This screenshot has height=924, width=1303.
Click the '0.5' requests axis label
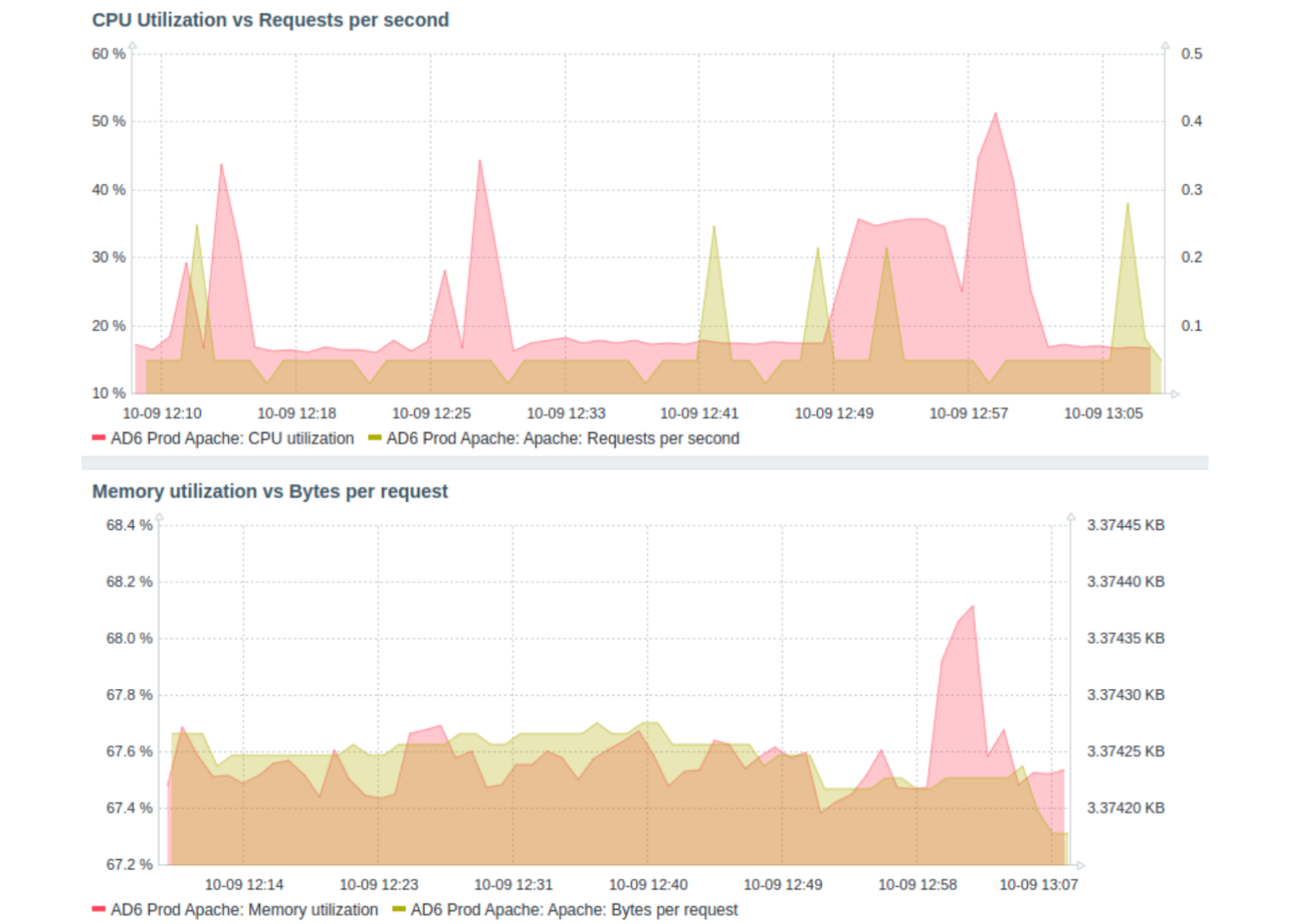(1191, 54)
